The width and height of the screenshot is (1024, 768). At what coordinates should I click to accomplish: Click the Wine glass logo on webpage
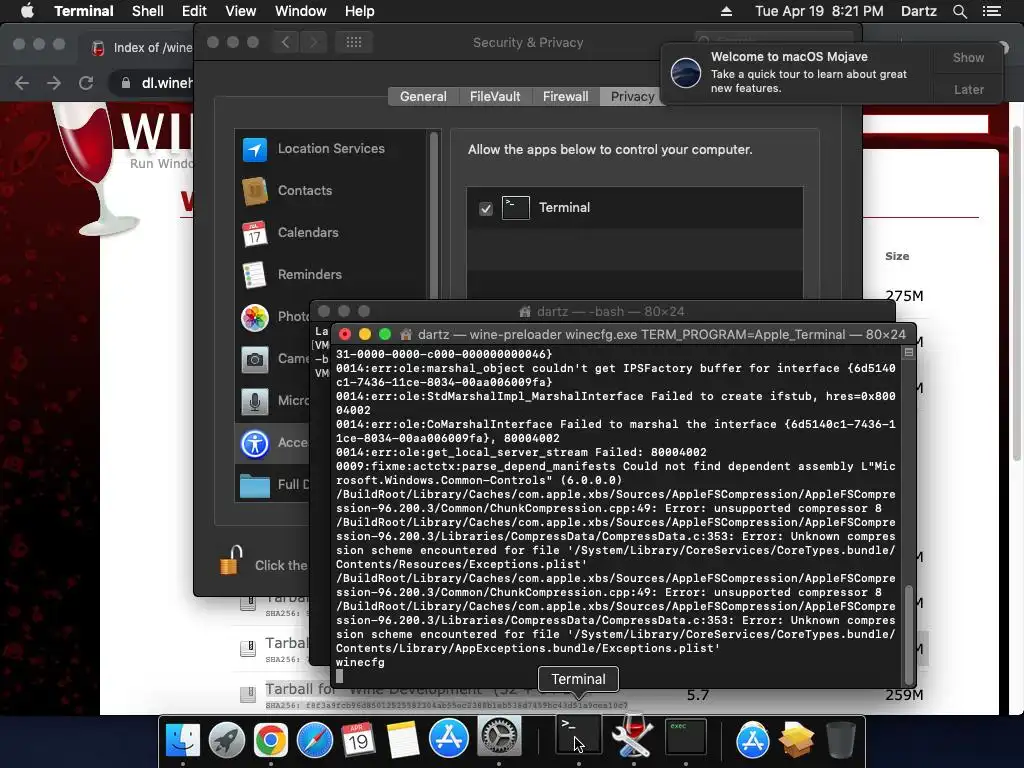pos(97,168)
